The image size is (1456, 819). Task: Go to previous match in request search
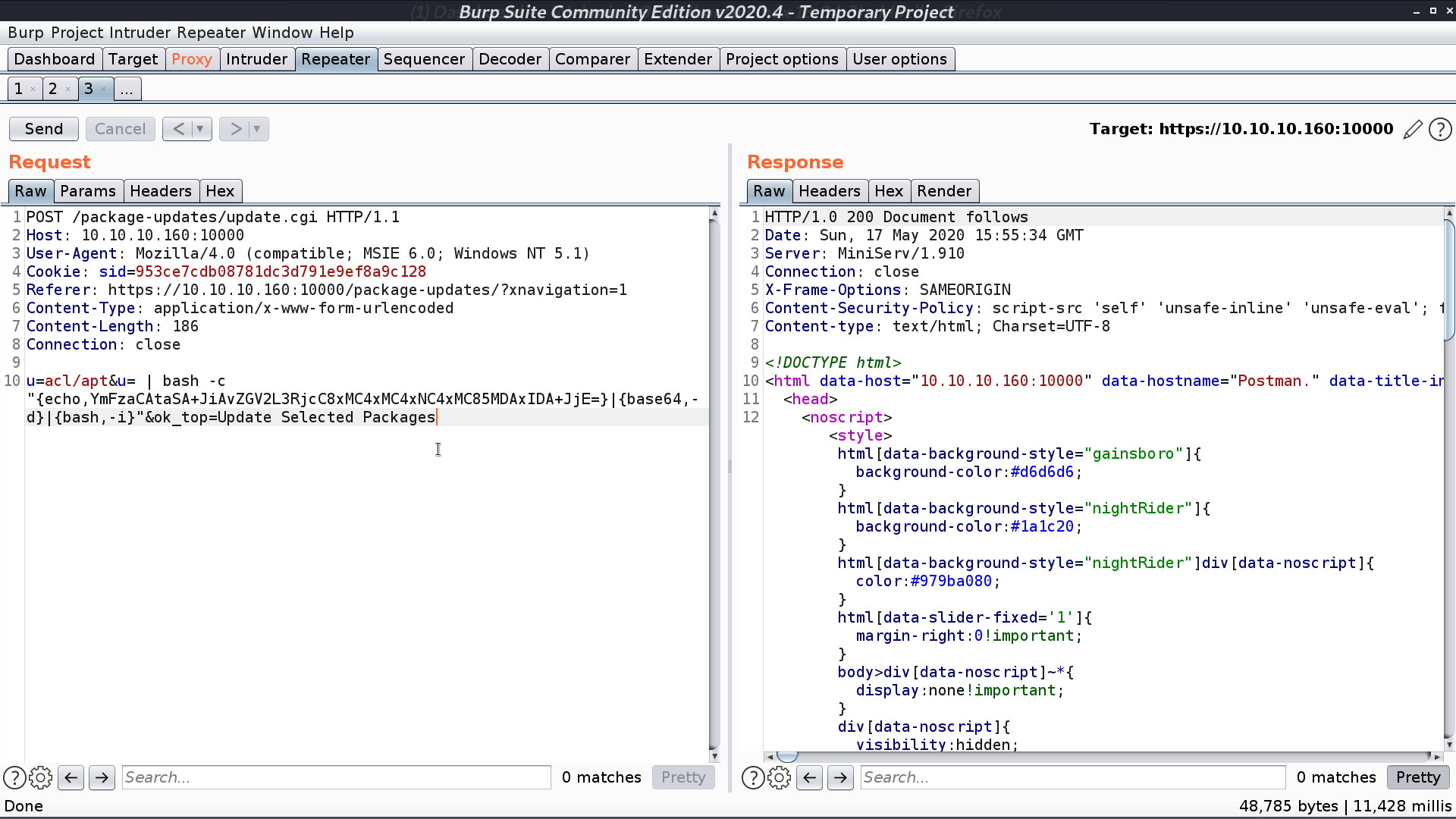pyautogui.click(x=71, y=777)
